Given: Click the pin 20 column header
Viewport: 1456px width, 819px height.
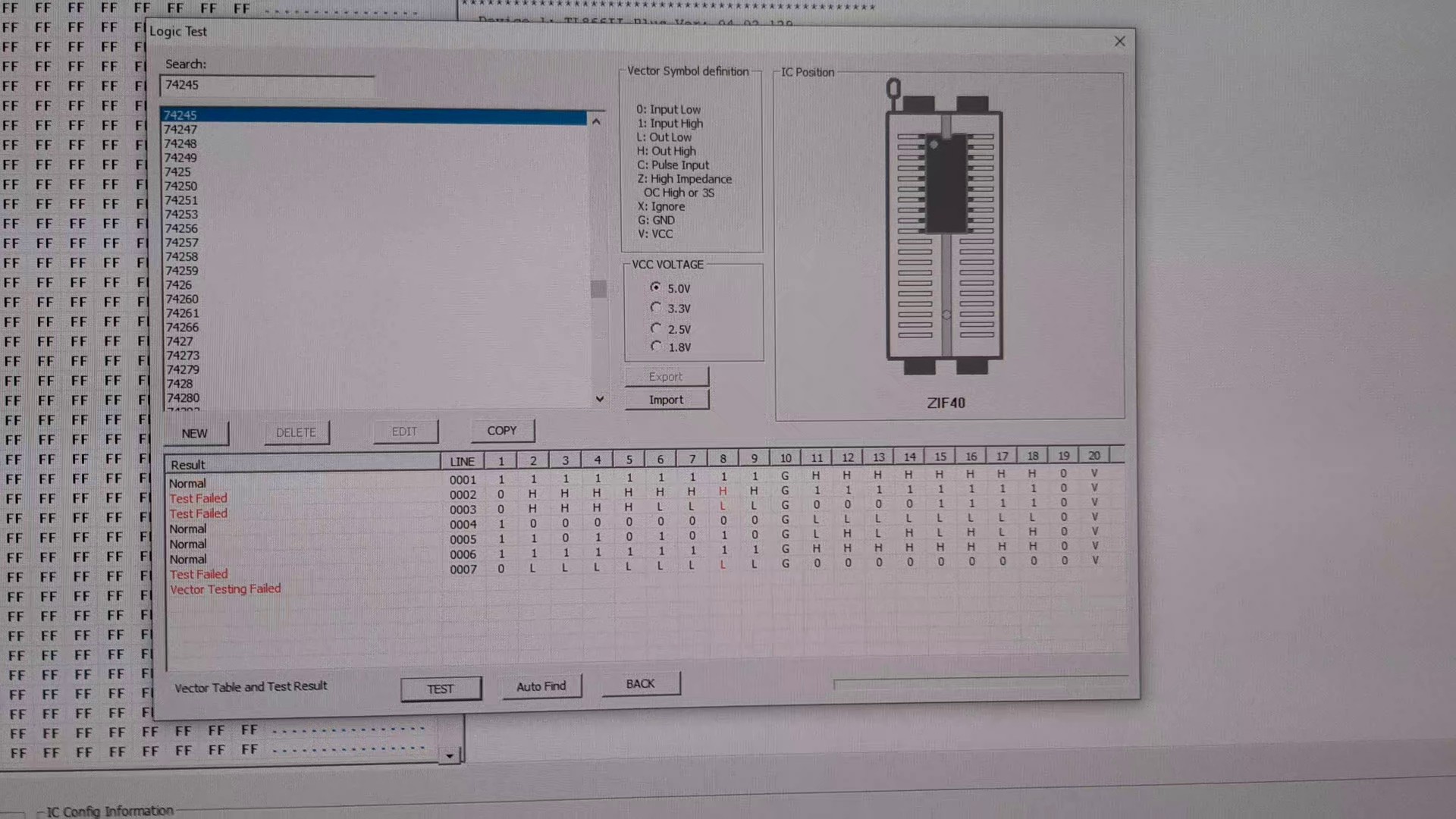Looking at the screenshot, I should [1094, 456].
